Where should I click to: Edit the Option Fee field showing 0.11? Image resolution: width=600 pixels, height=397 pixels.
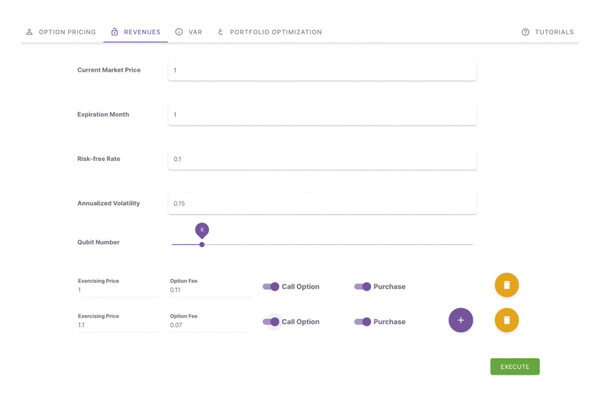[x=210, y=290]
